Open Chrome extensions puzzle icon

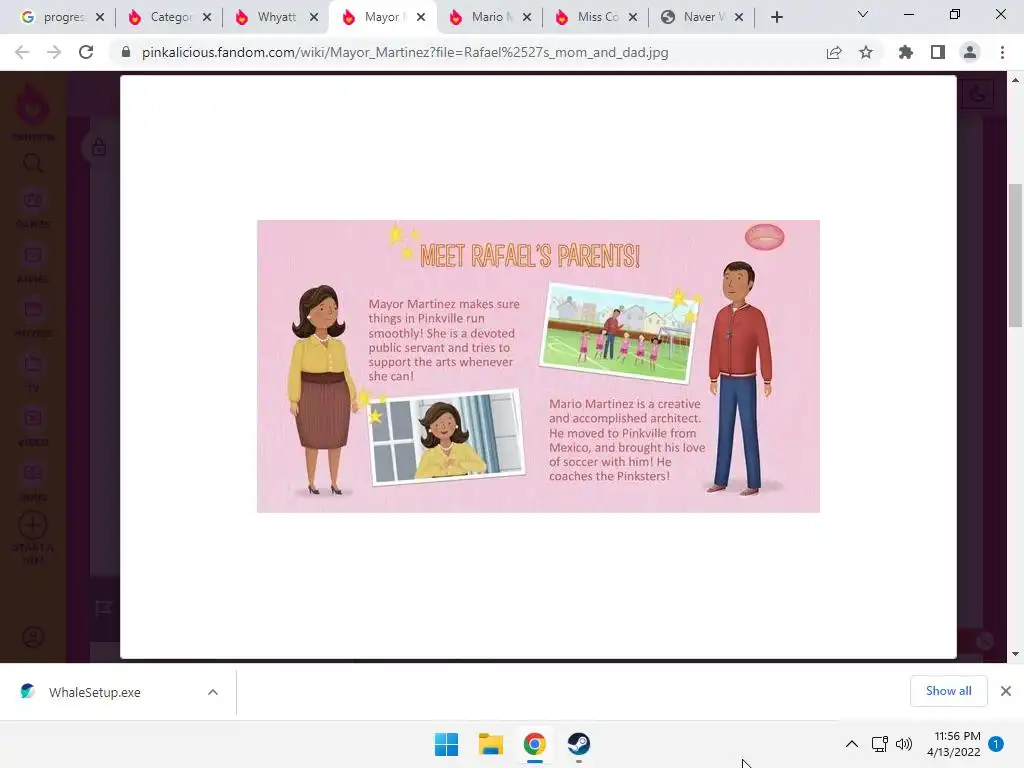tap(906, 52)
